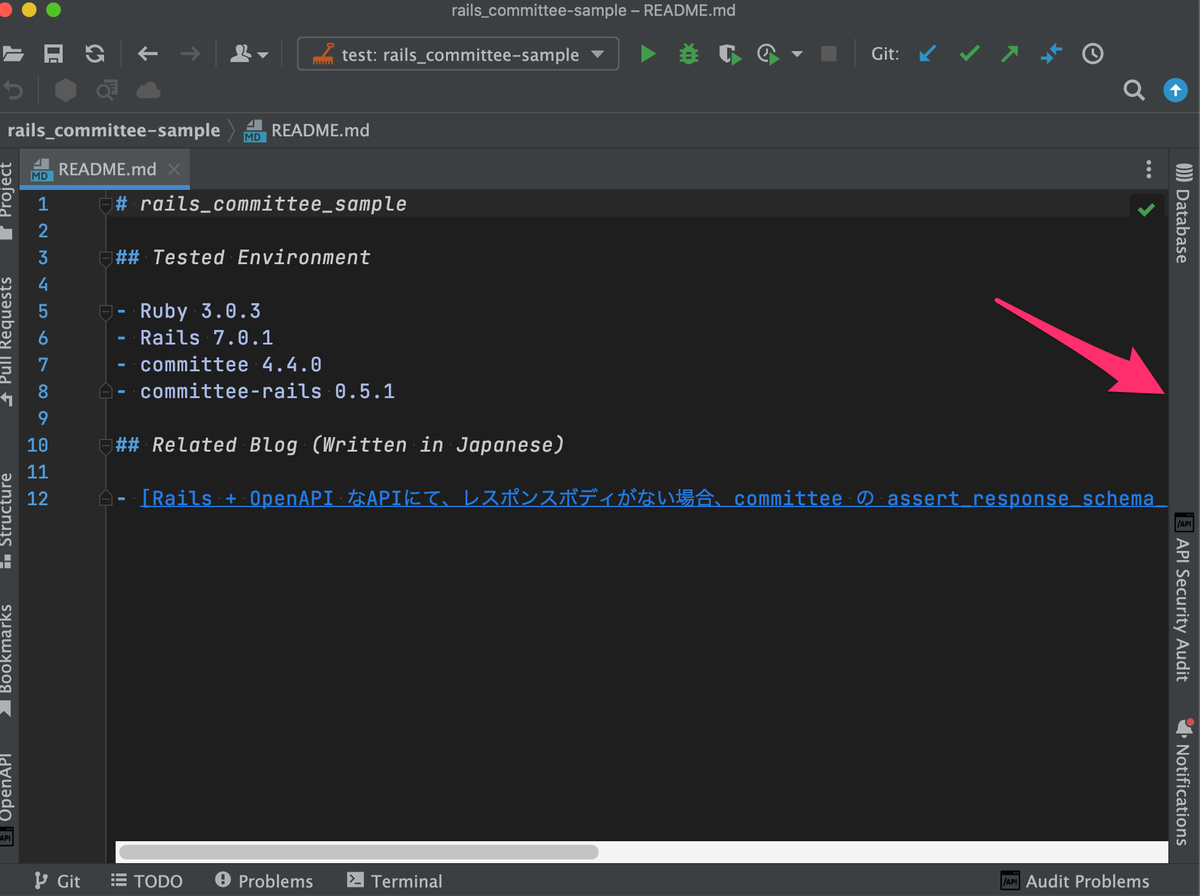The image size is (1200, 896).
Task: Reload all files from disk
Action: coord(94,54)
